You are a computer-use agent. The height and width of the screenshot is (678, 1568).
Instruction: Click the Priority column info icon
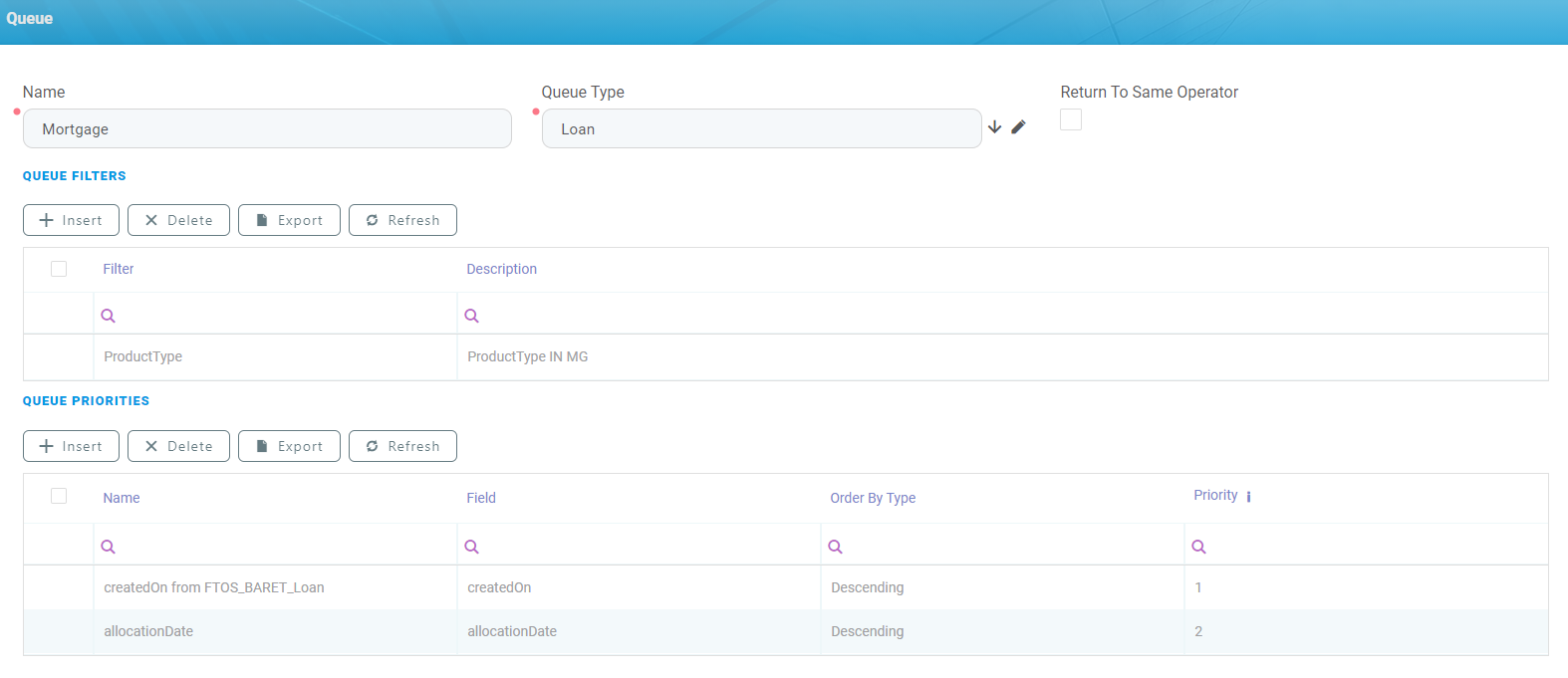coord(1248,497)
